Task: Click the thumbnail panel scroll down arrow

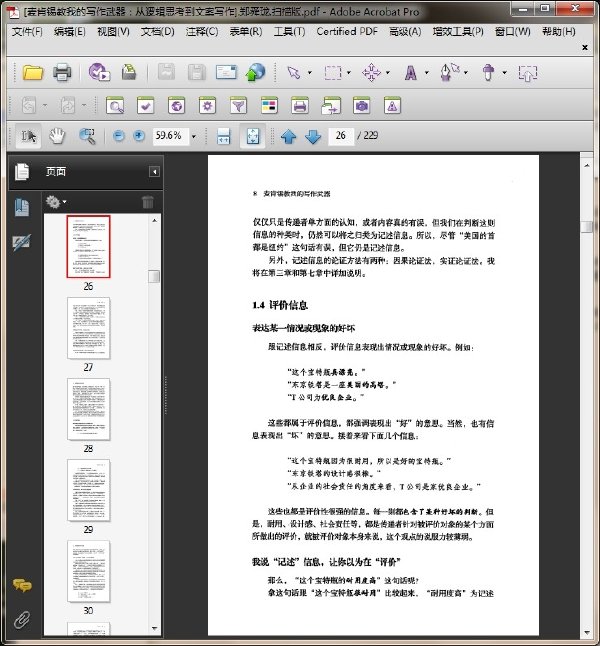Action: [154, 629]
